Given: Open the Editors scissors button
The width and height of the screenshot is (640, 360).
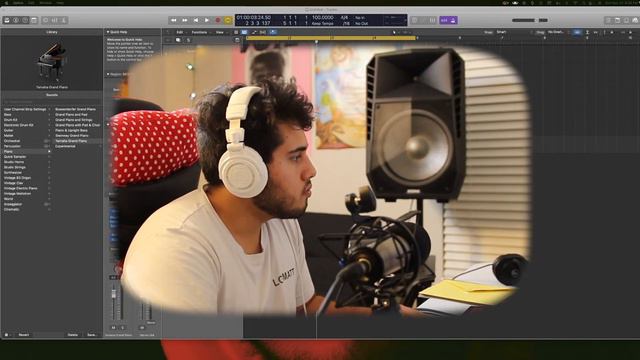Looking at the screenshot, I should [64, 20].
